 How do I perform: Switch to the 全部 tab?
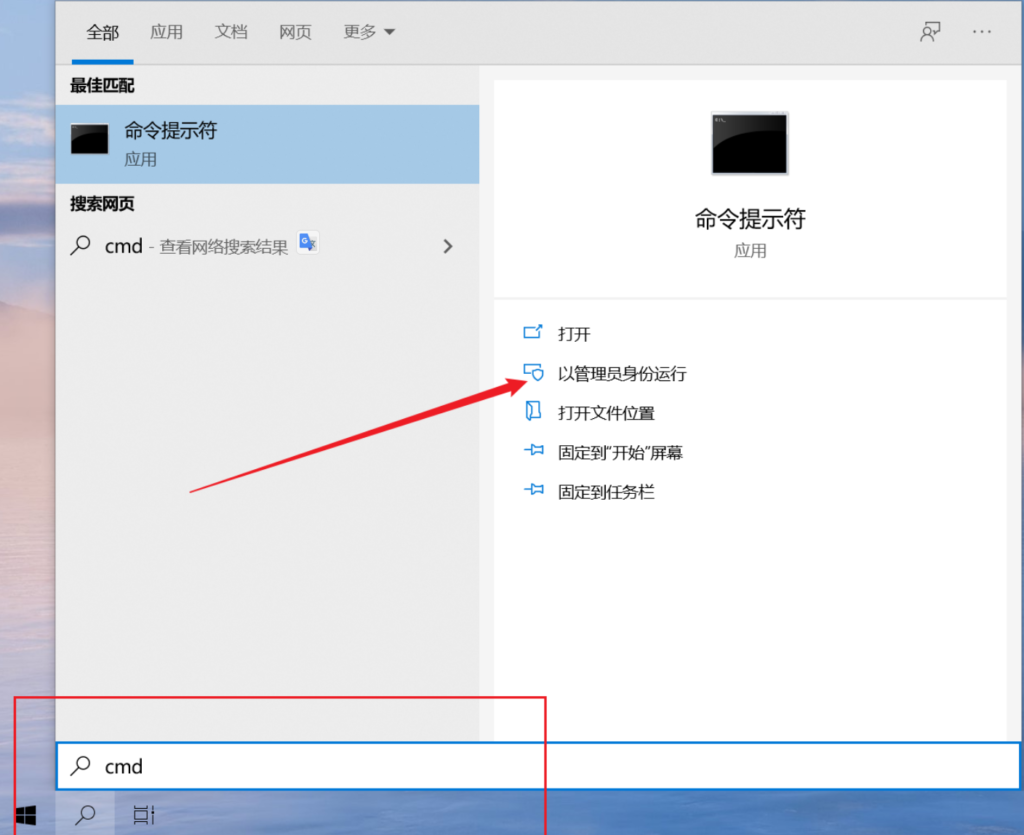(x=102, y=33)
